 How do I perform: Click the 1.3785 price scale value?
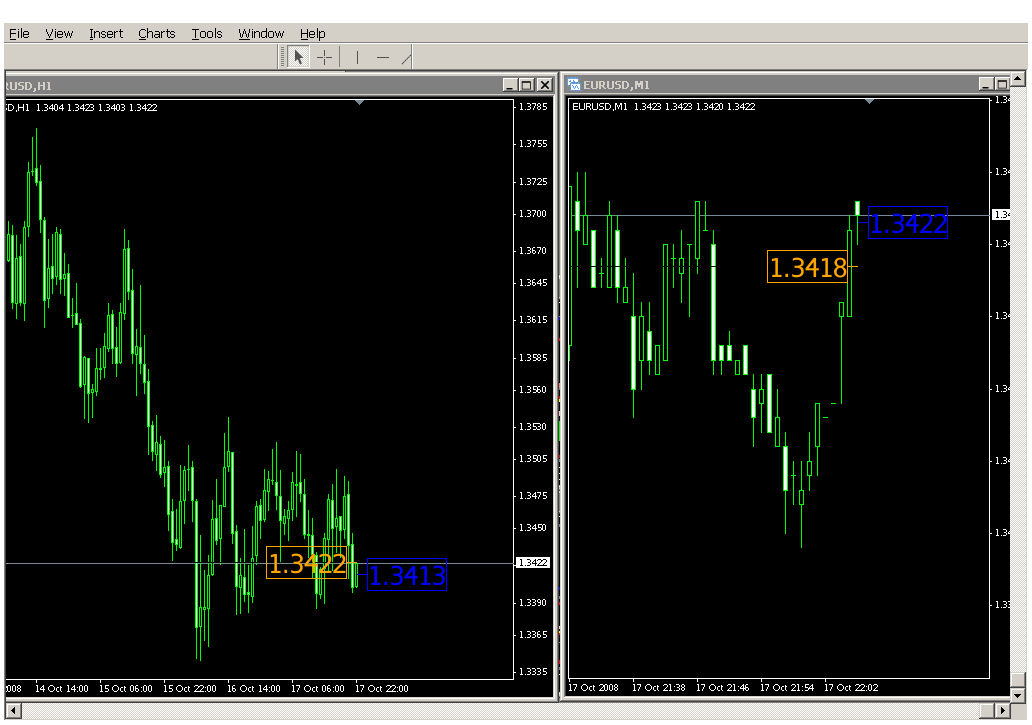click(533, 107)
